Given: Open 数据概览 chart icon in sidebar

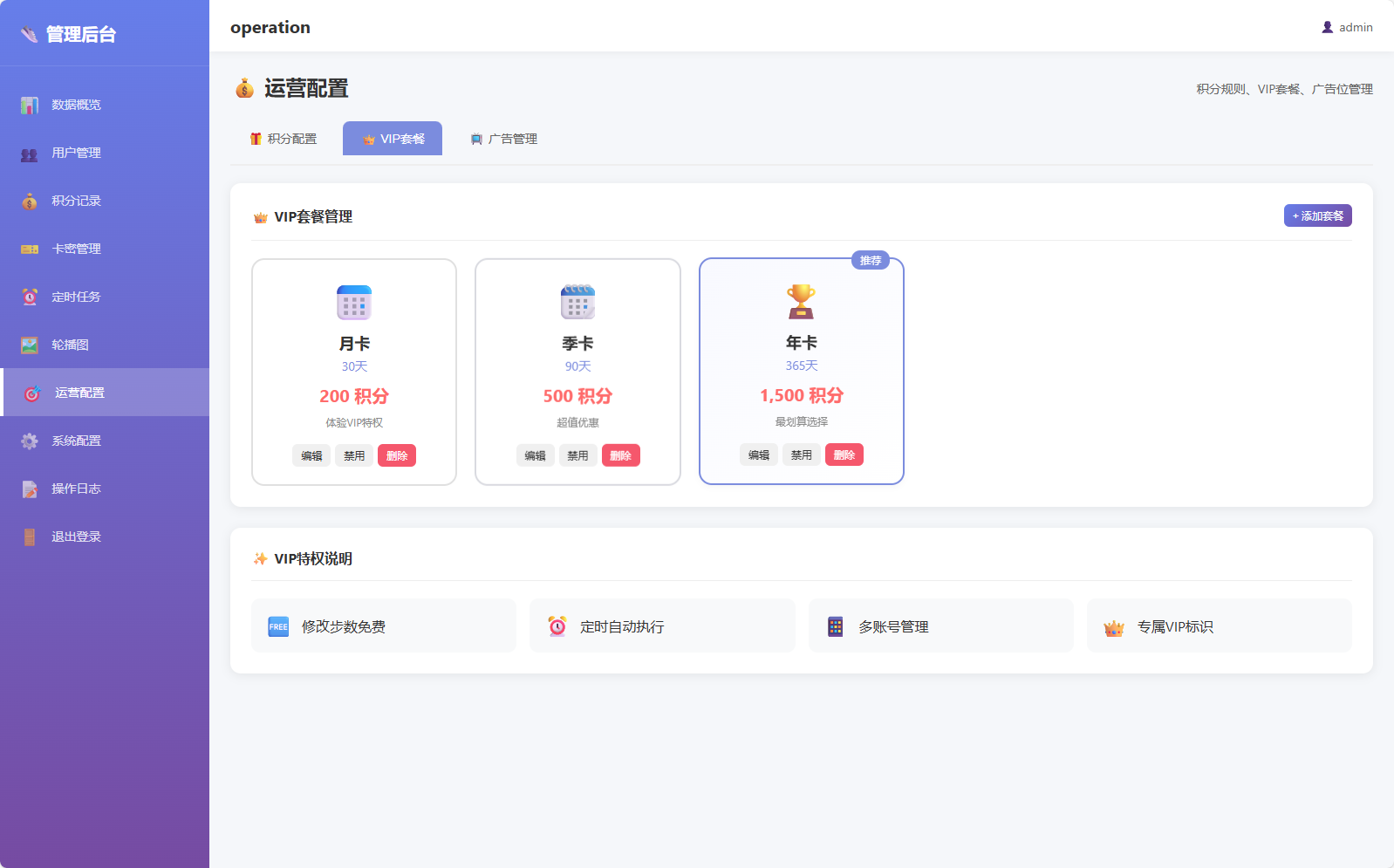Looking at the screenshot, I should (30, 105).
